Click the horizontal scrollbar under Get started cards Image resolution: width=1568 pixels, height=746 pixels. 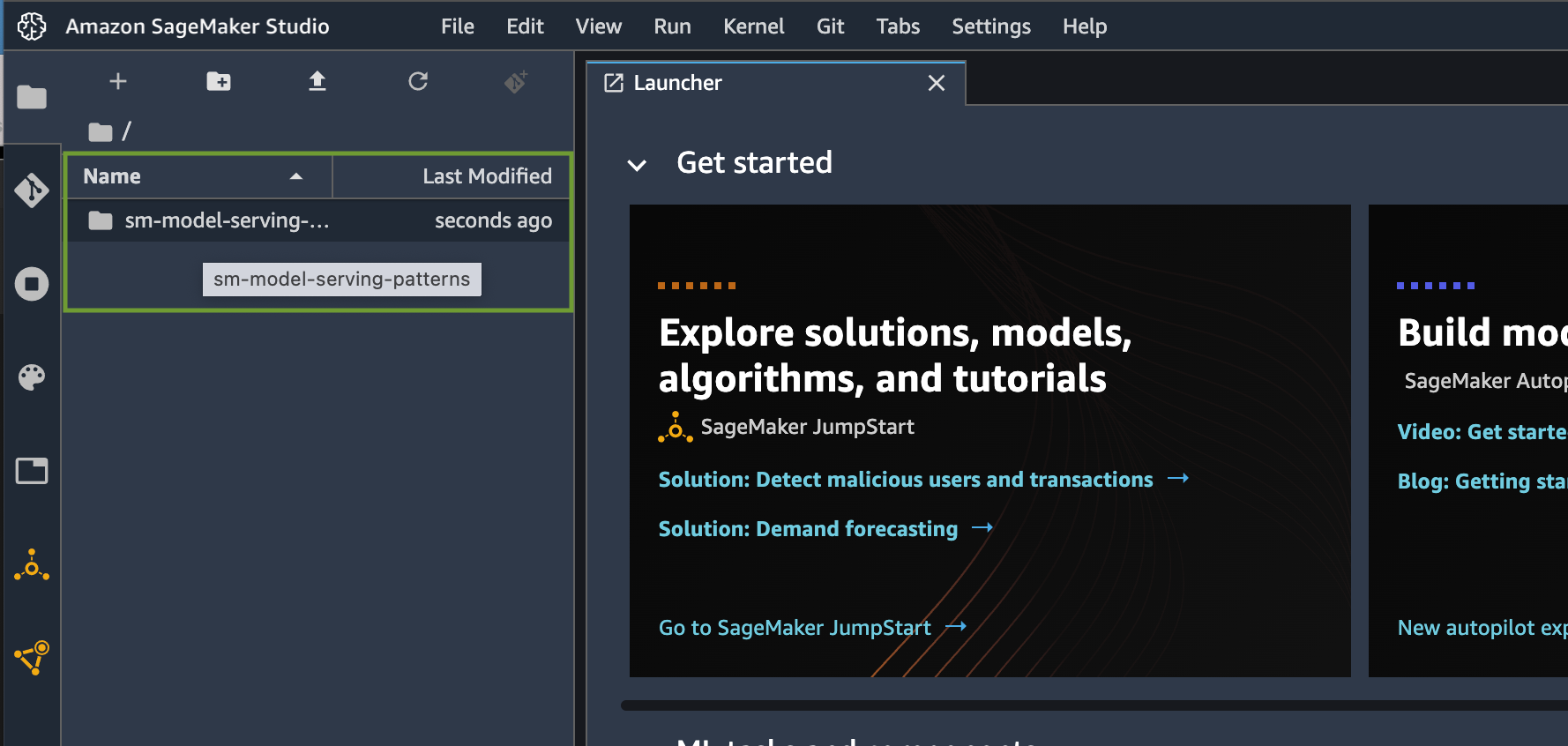(x=1094, y=705)
